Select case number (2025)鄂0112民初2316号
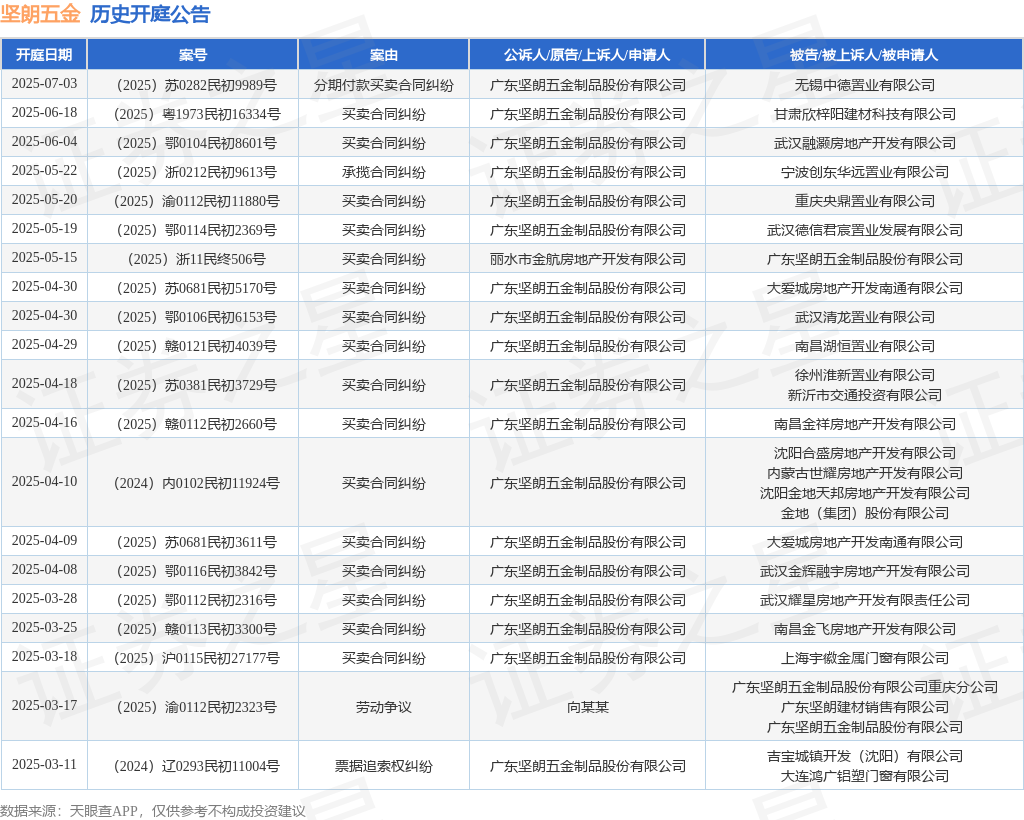The height and width of the screenshot is (820, 1024). (193, 600)
